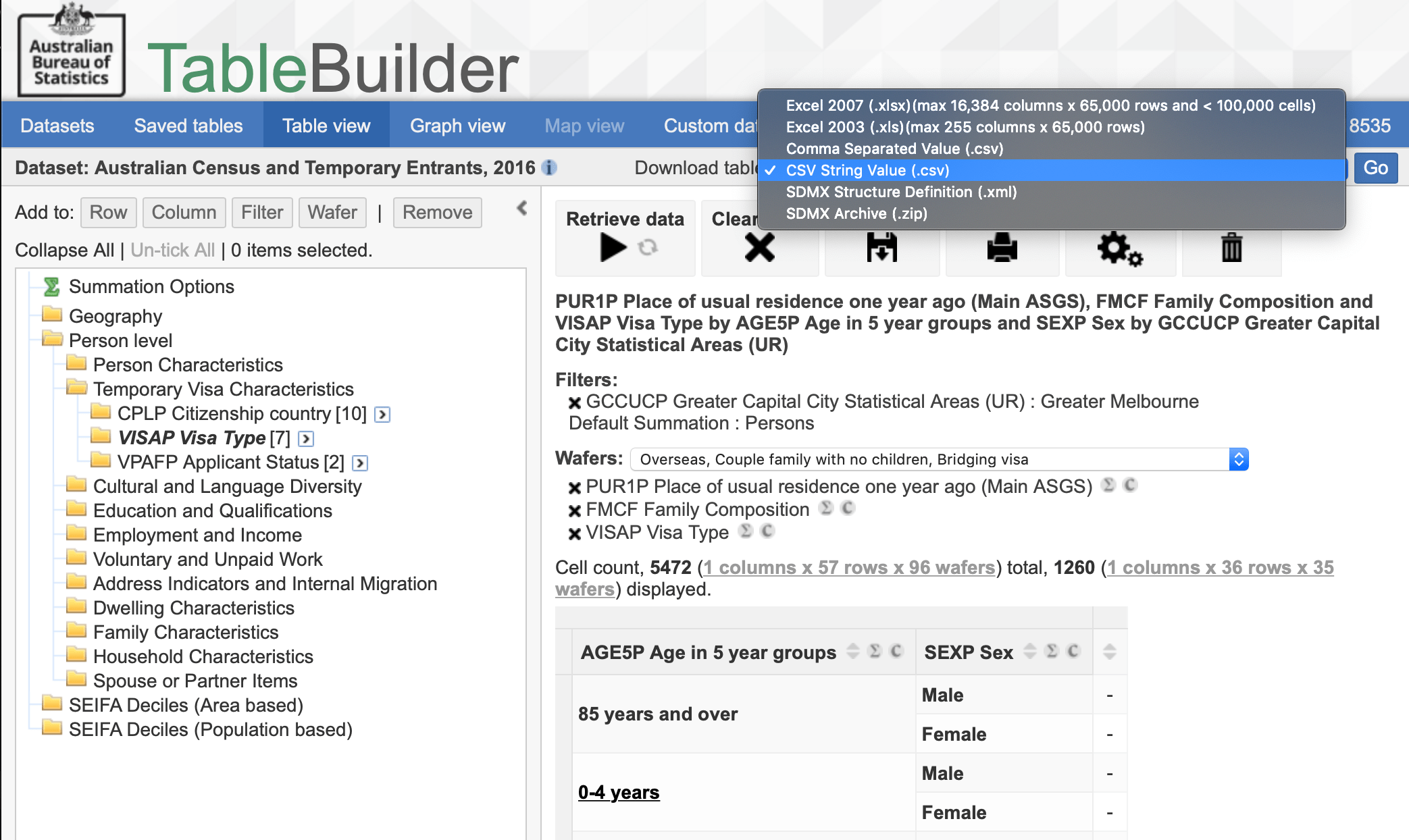The width and height of the screenshot is (1409, 840).
Task: Switch to the Graph view tab
Action: click(457, 125)
